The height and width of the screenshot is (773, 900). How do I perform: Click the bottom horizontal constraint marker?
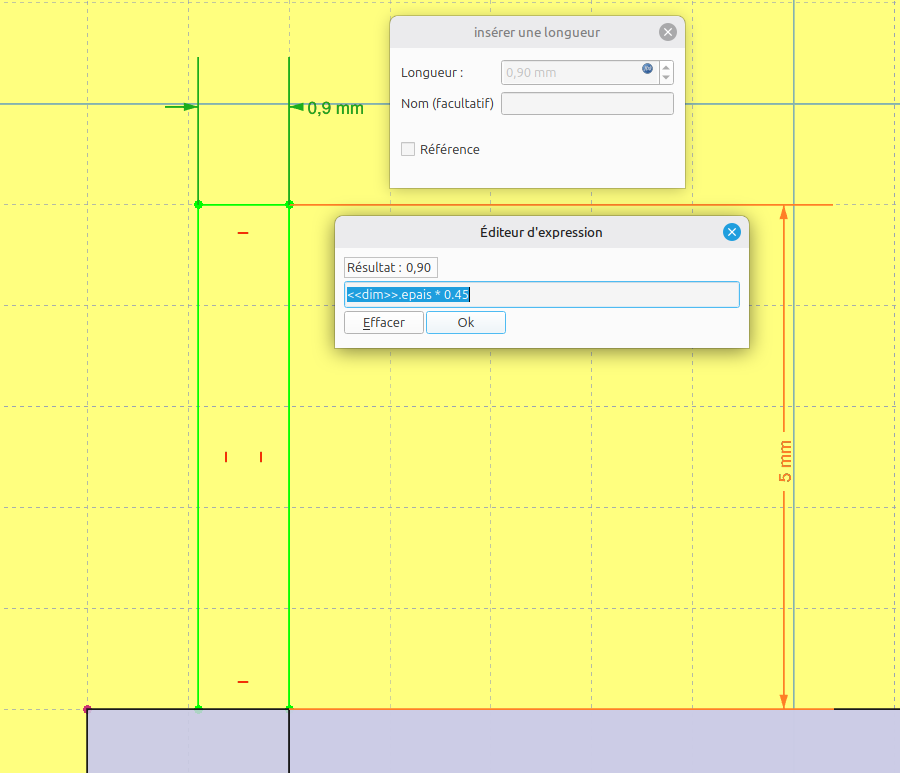[x=243, y=682]
